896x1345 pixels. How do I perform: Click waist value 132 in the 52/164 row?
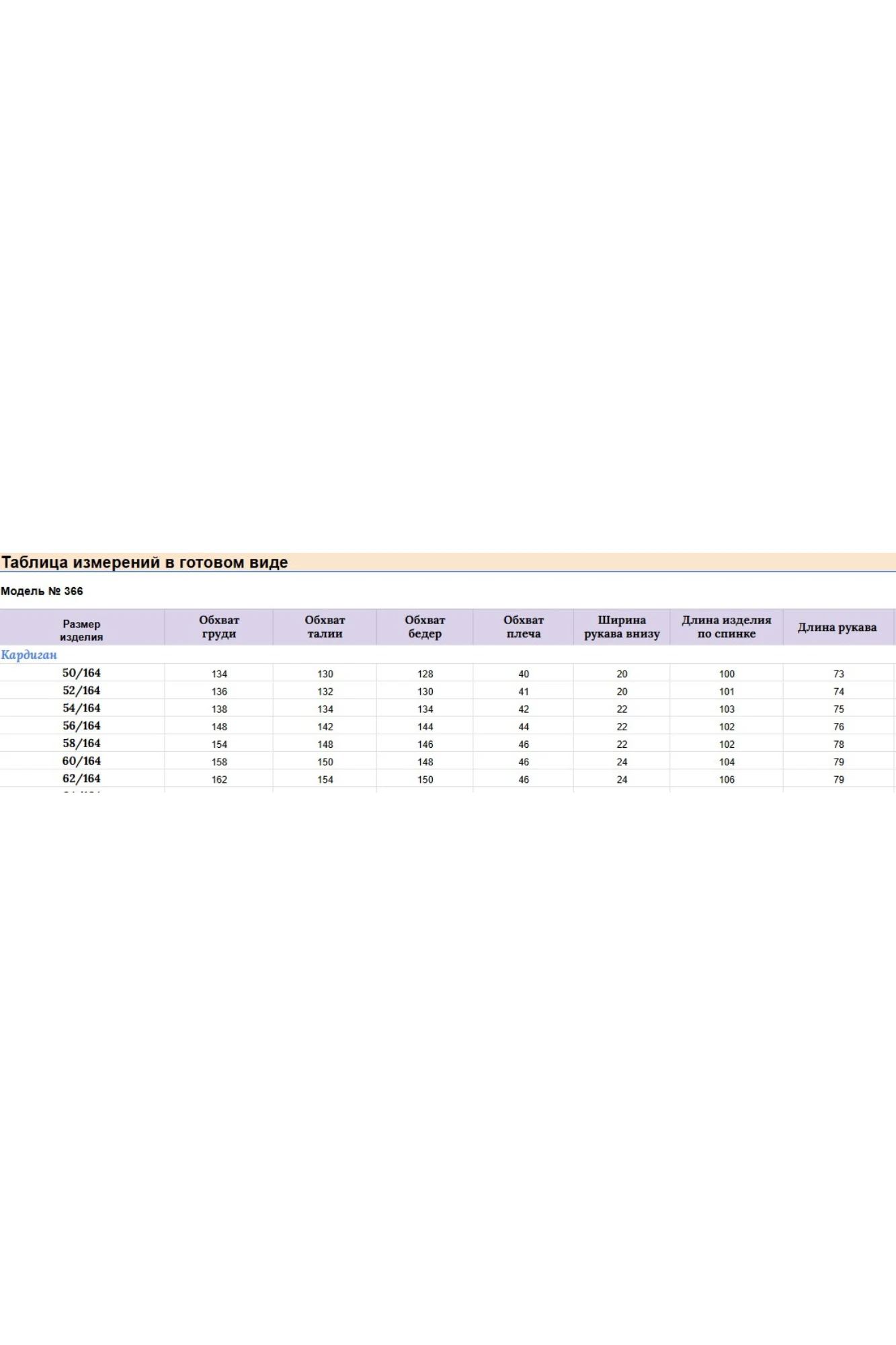[325, 691]
